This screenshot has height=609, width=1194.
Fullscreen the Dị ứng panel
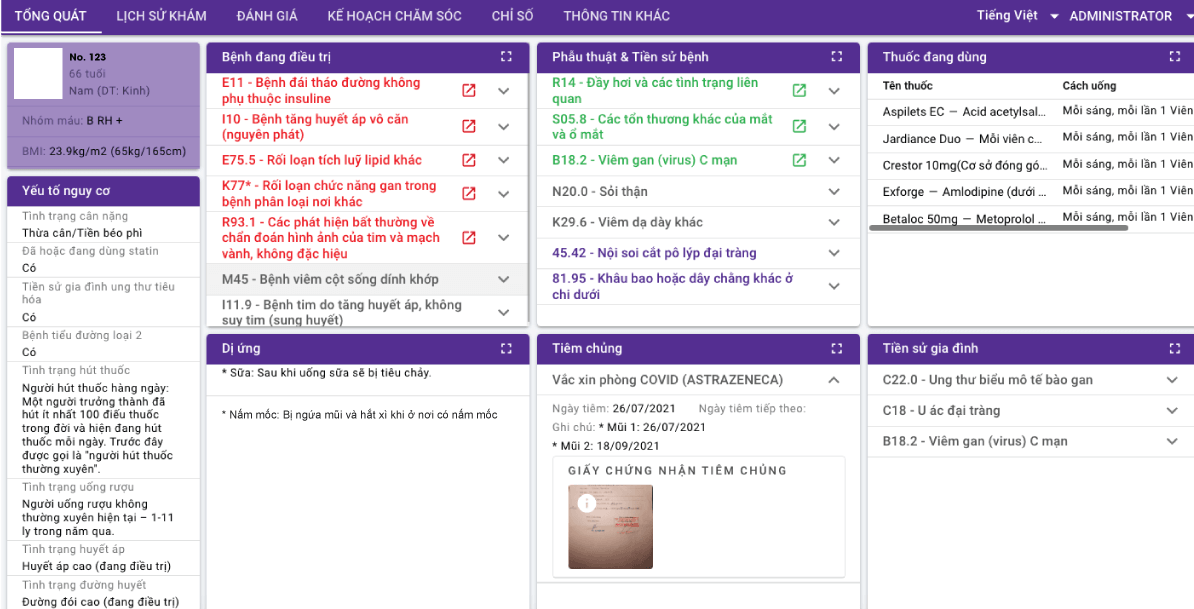[506, 349]
